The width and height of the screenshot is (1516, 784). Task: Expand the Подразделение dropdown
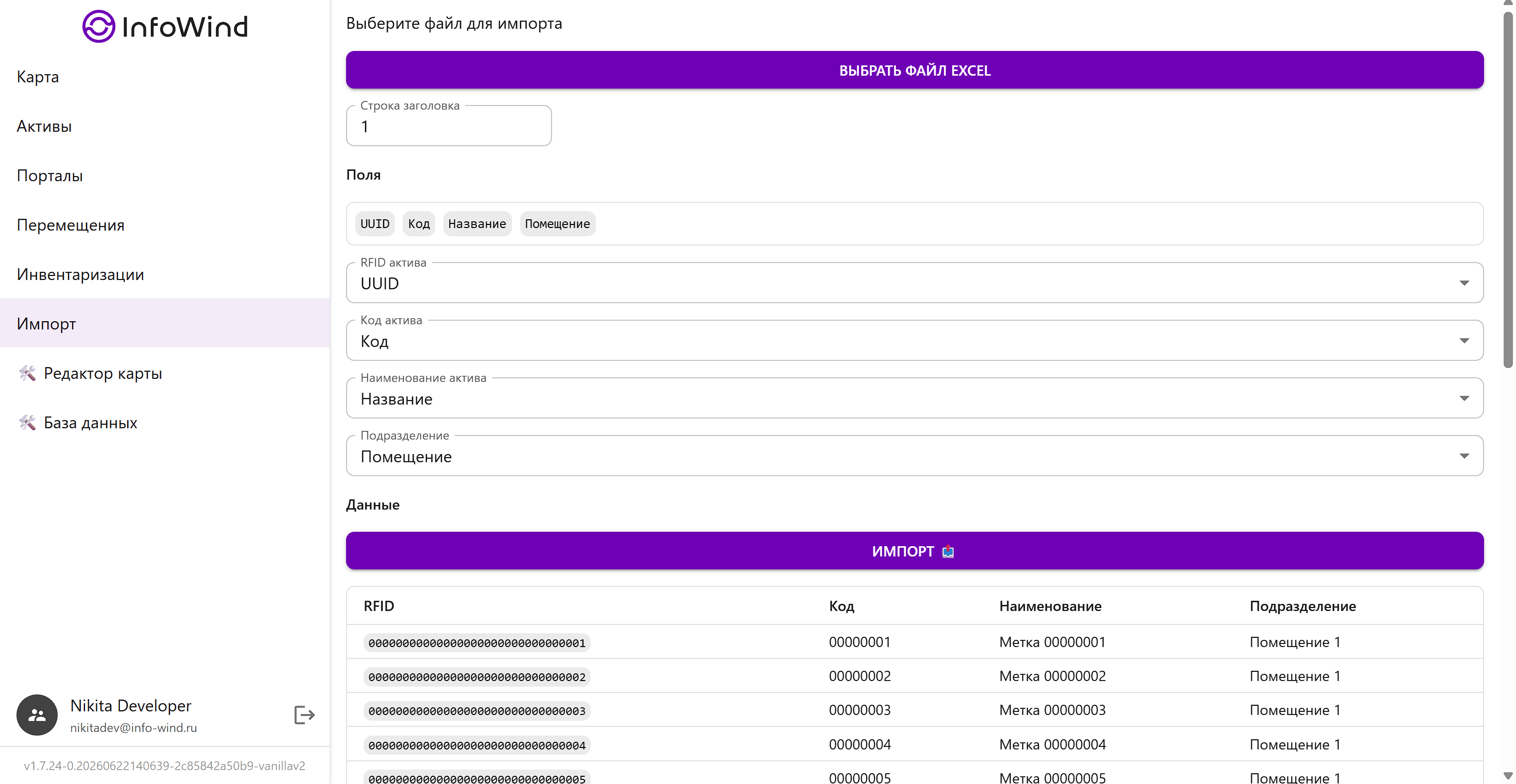point(915,456)
